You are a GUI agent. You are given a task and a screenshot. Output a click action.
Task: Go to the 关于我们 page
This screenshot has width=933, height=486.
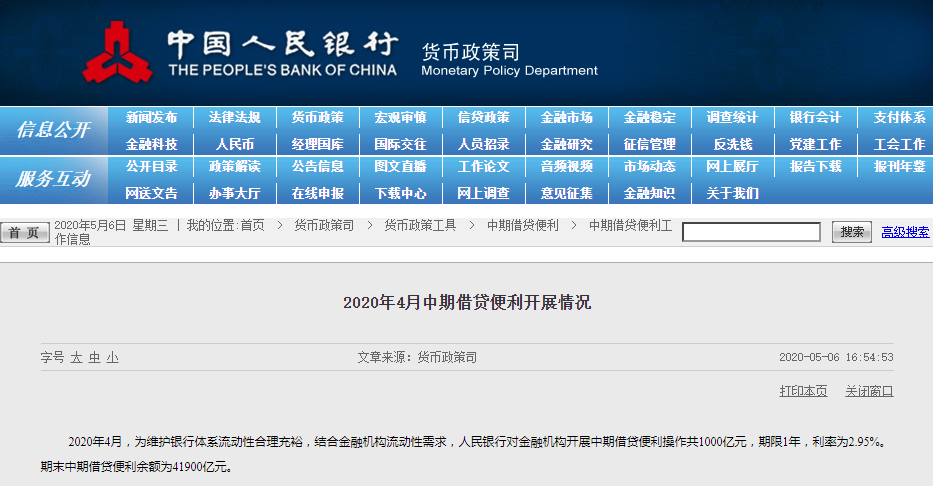click(732, 193)
